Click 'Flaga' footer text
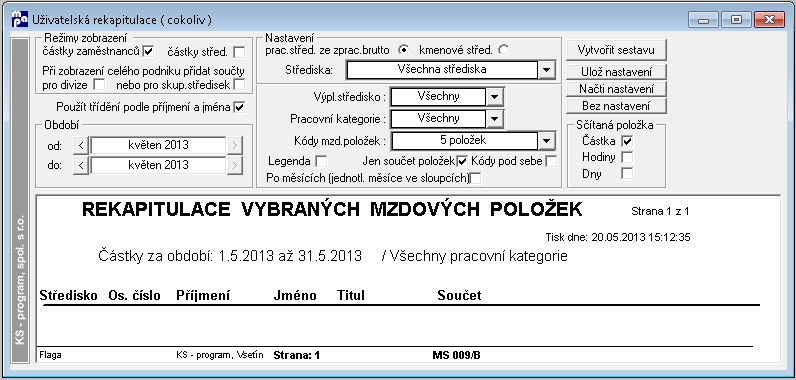 (x=50, y=356)
